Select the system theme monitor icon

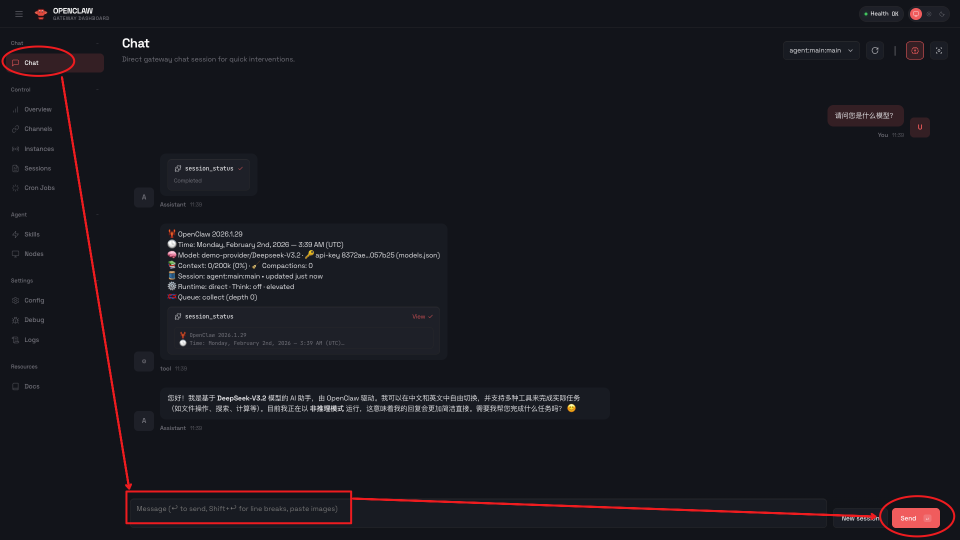915,14
